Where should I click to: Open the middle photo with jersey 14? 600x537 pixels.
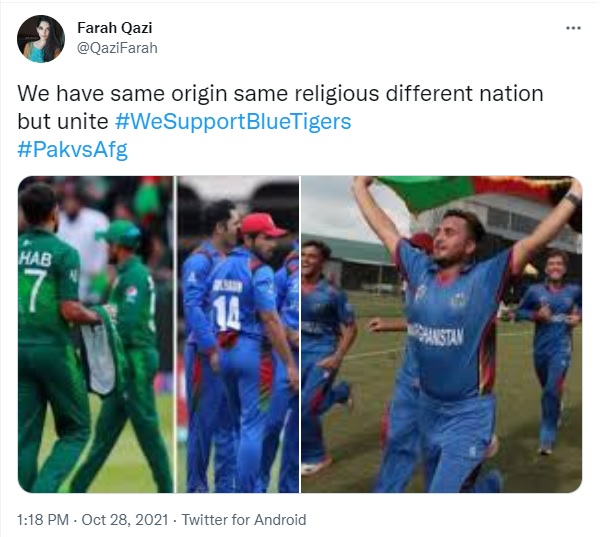pos(238,334)
